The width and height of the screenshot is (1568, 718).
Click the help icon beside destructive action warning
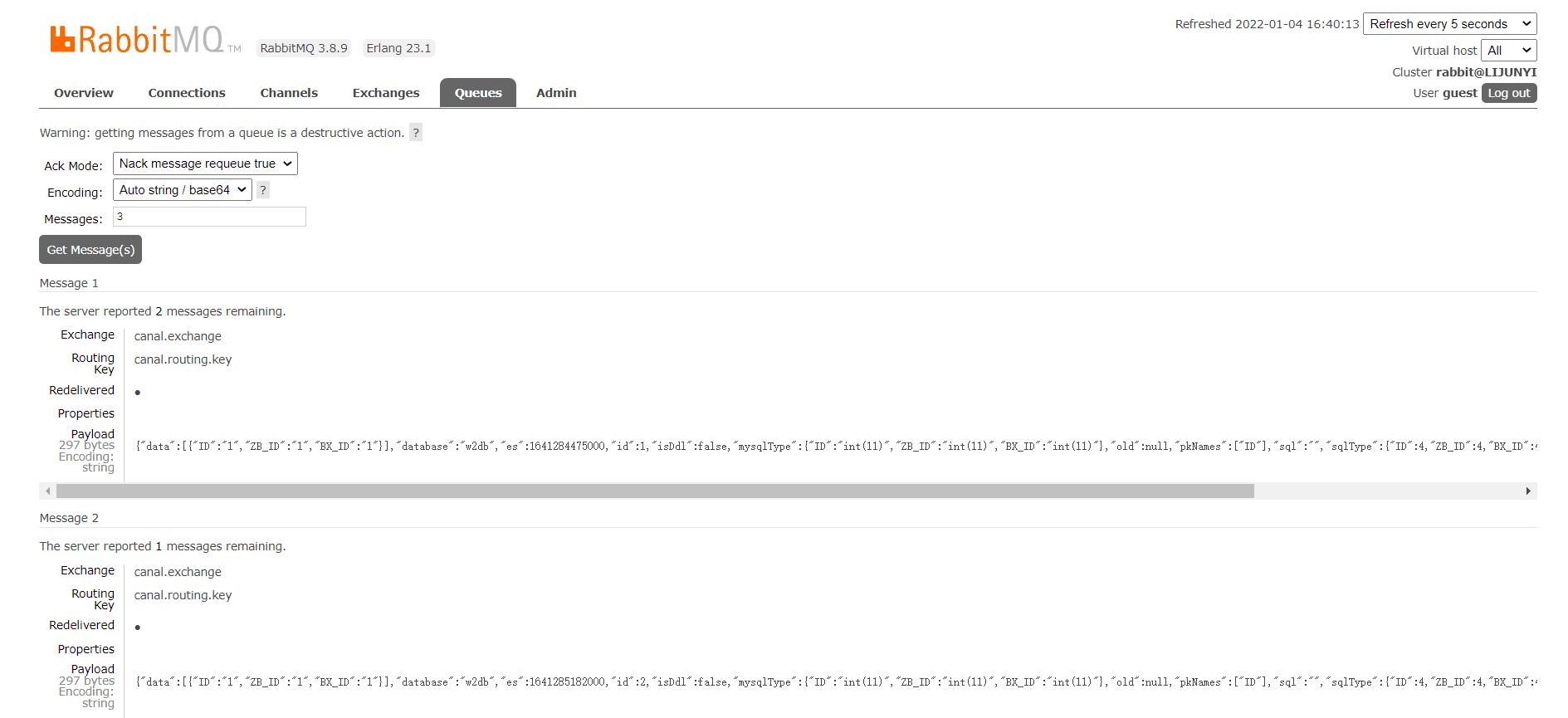[416, 133]
